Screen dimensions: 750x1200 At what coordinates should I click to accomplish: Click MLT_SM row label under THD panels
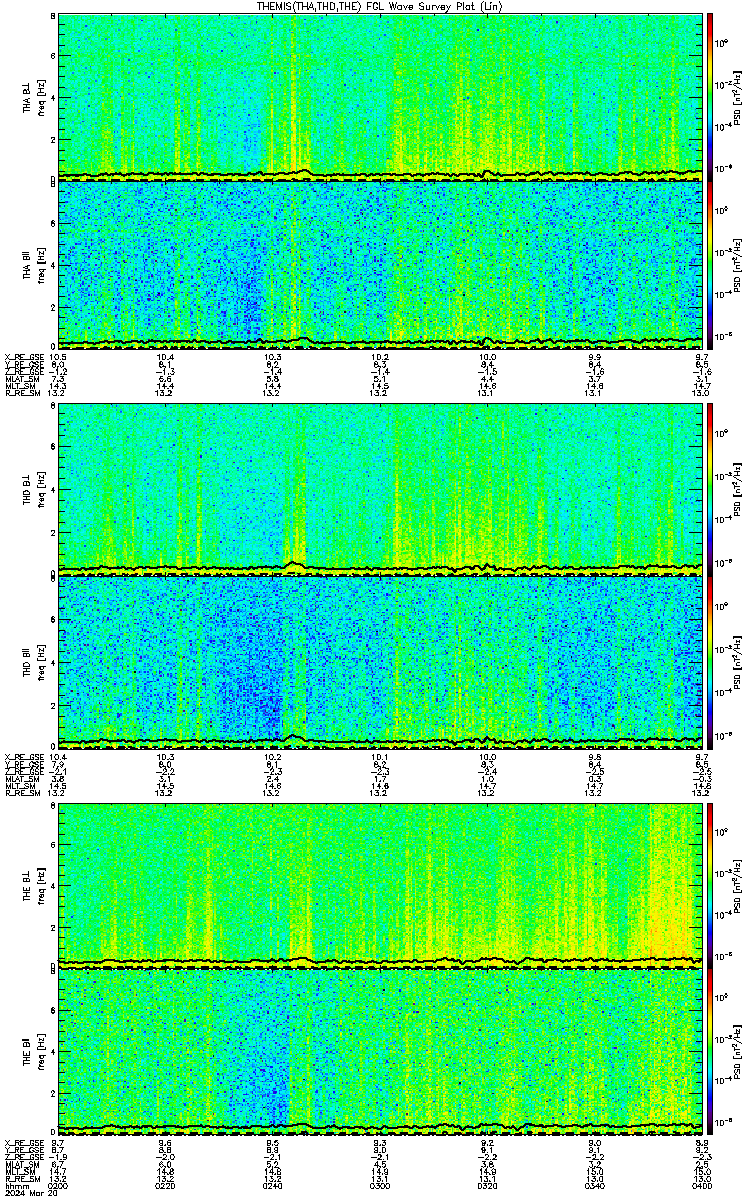pos(18,786)
